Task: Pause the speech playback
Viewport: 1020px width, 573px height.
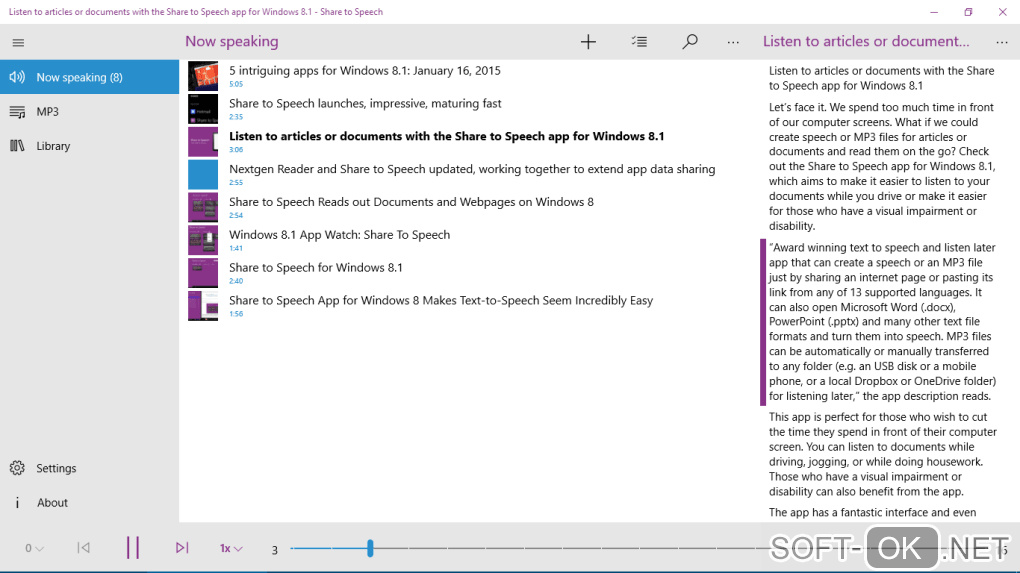Action: click(x=133, y=548)
